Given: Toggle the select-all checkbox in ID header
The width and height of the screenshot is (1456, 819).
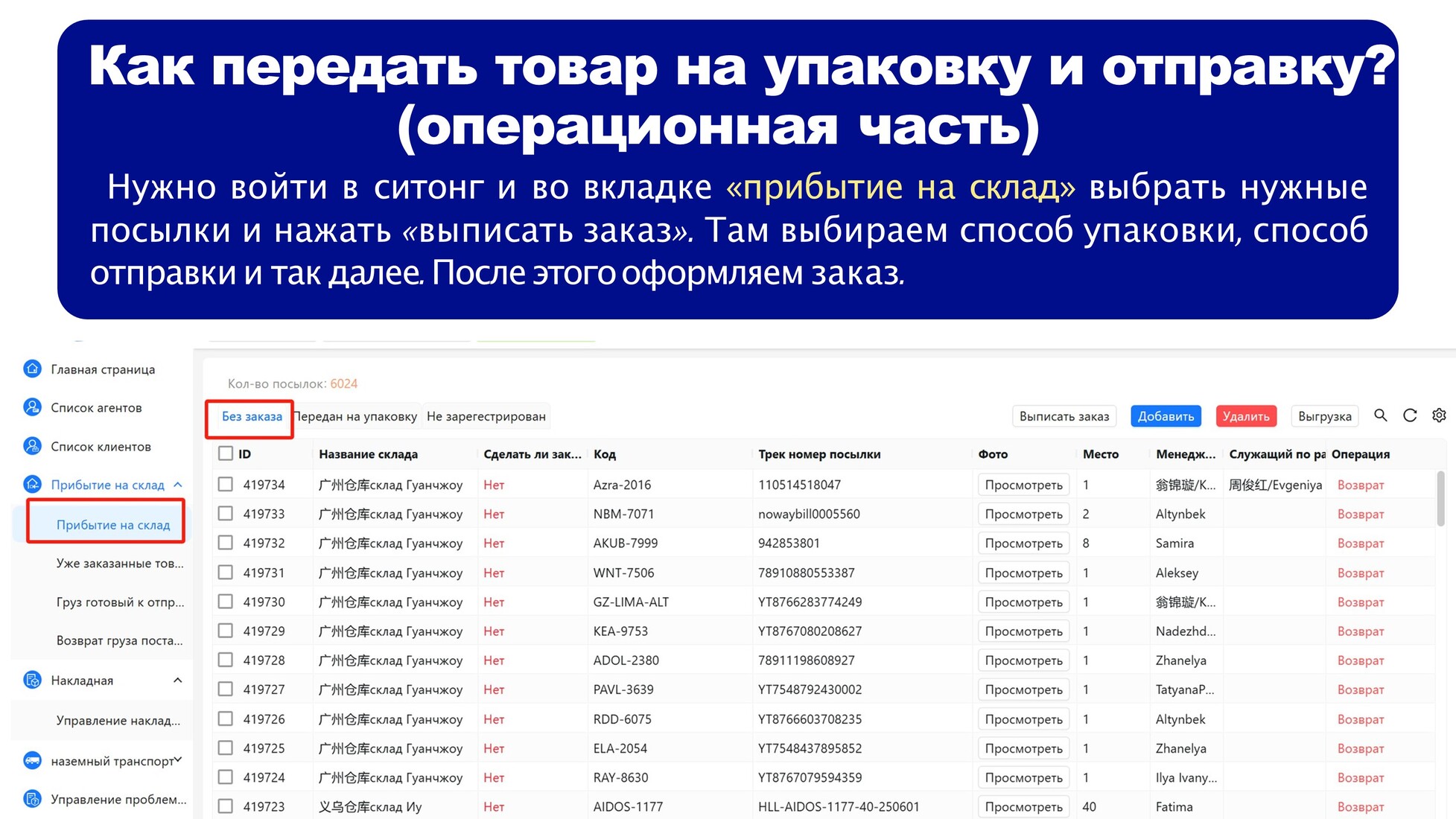Looking at the screenshot, I should pos(226,453).
